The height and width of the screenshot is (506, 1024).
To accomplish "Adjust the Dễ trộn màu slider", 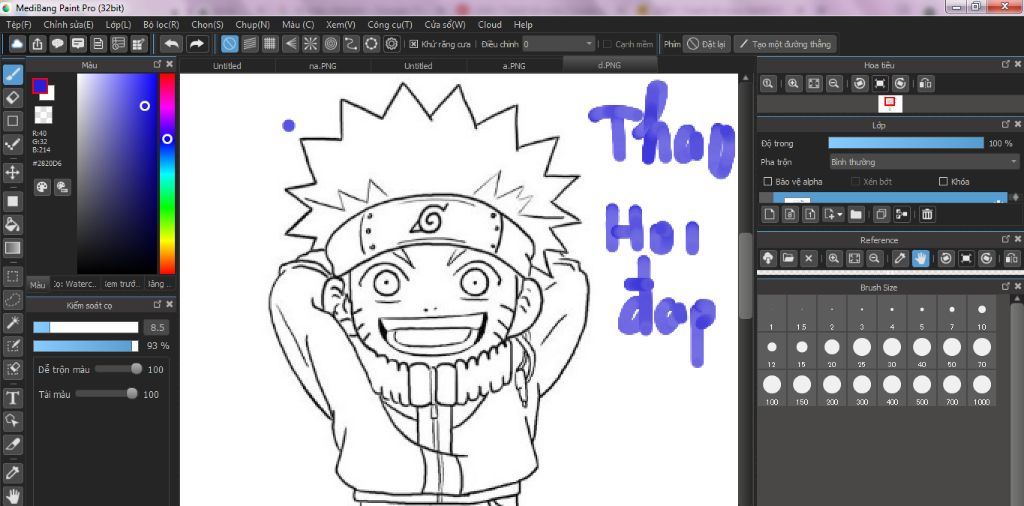I will (x=118, y=369).
